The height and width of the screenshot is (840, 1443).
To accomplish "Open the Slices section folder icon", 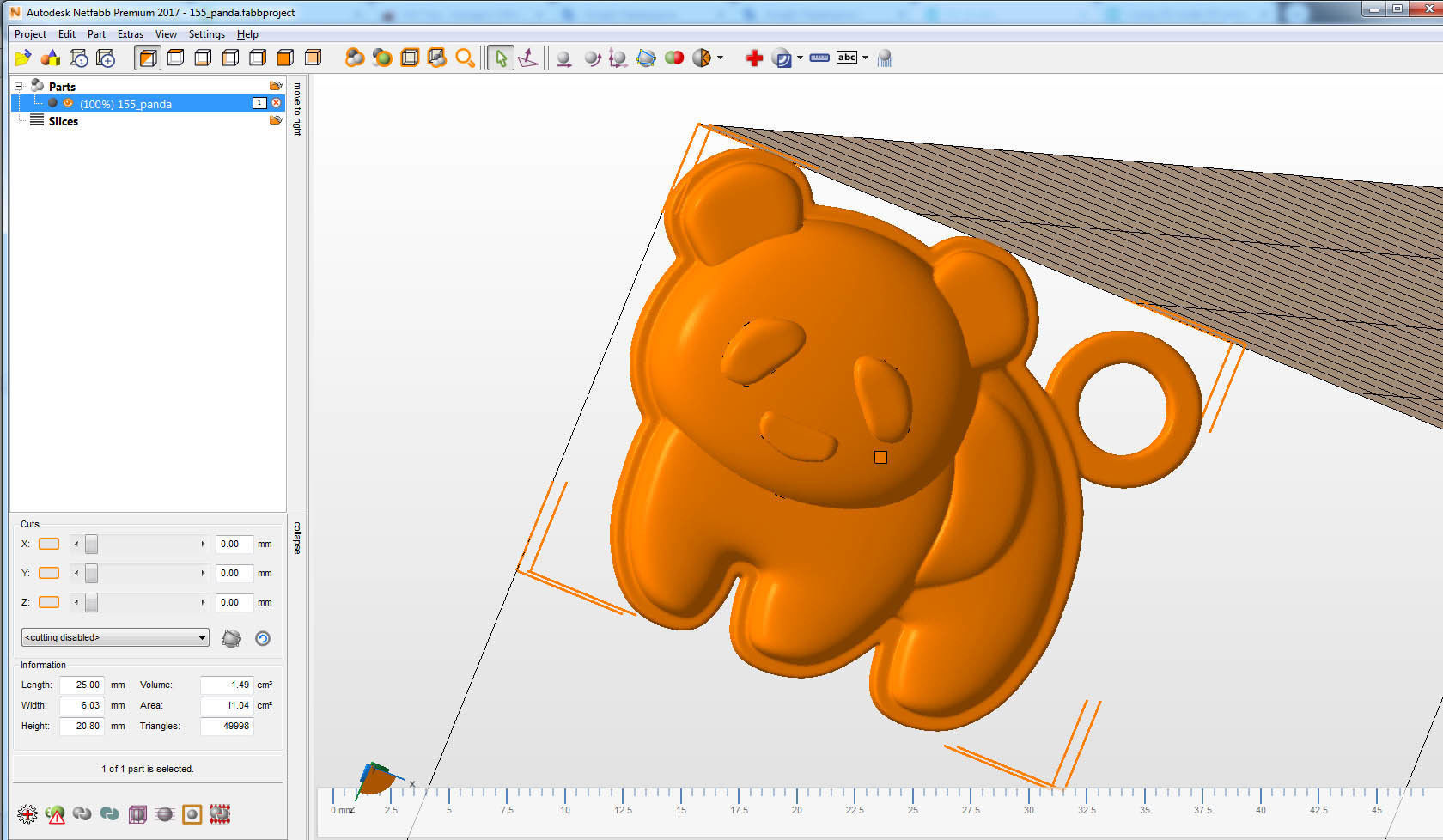I will [276, 120].
